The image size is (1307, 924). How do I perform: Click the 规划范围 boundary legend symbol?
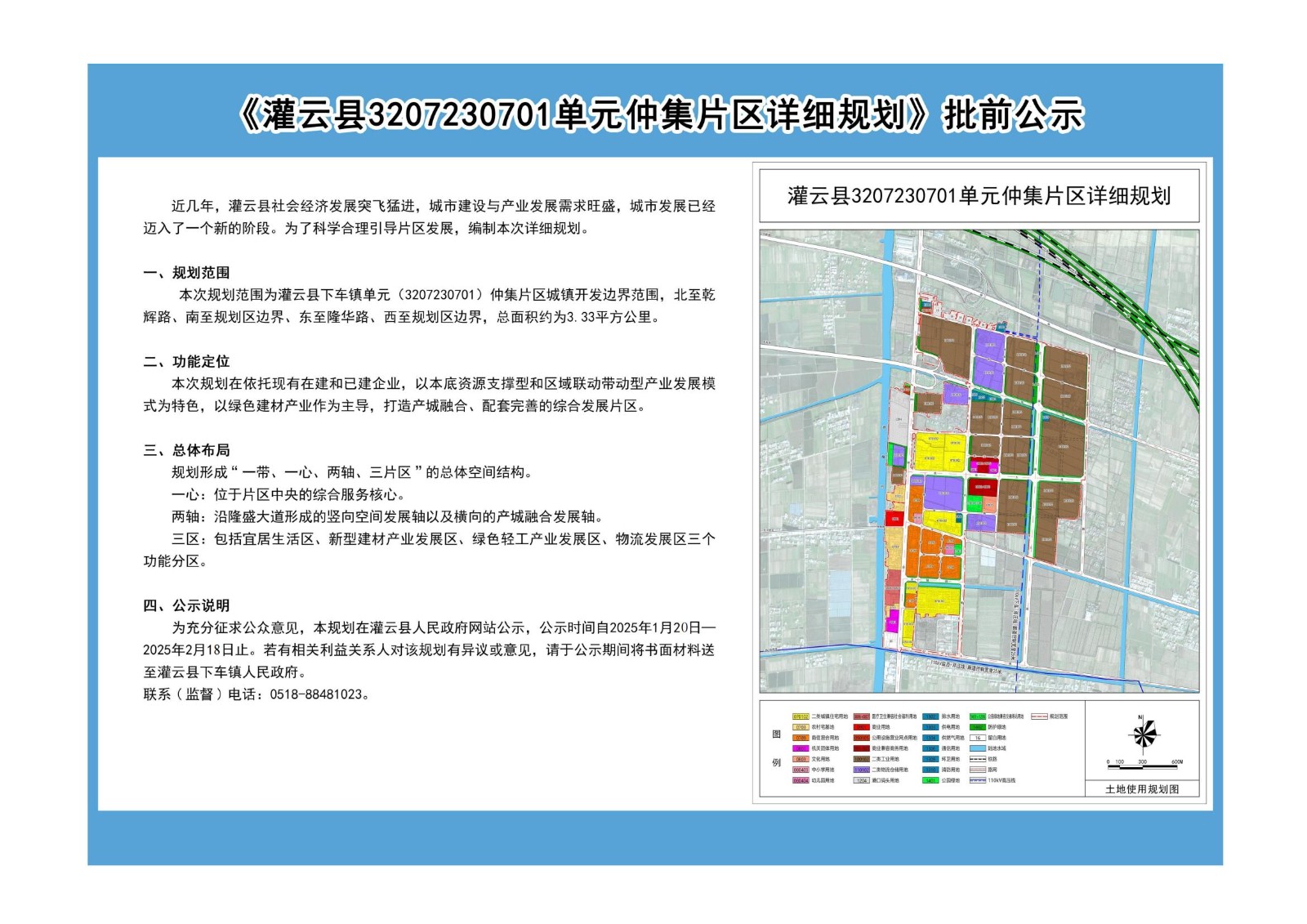point(1038,716)
